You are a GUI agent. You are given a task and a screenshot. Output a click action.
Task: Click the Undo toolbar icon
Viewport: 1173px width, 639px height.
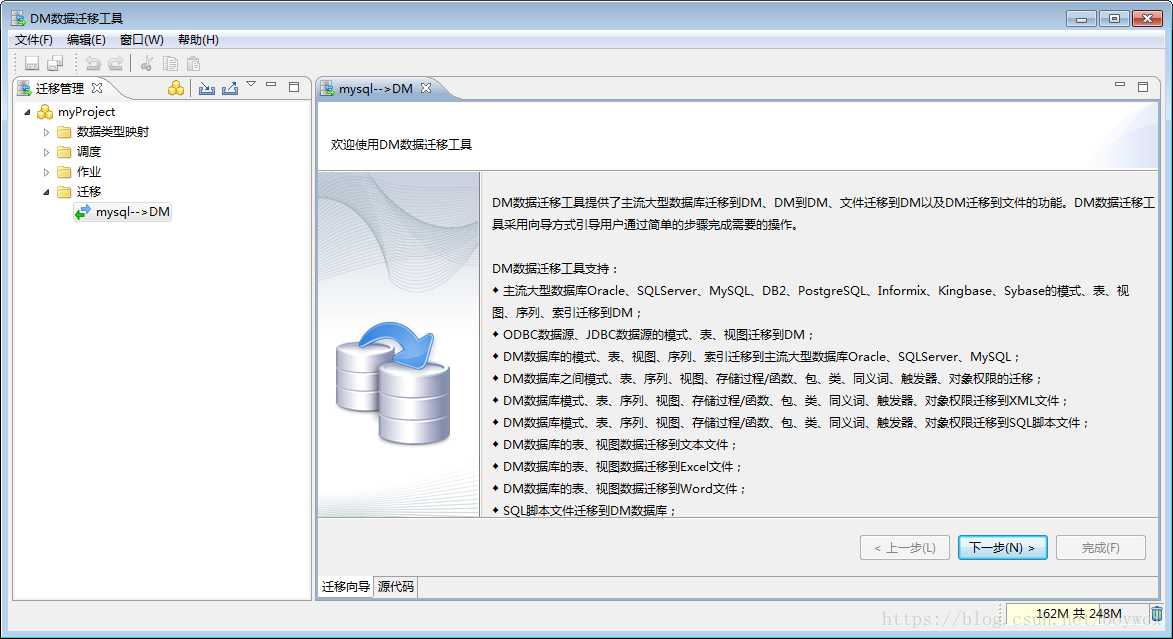point(93,64)
